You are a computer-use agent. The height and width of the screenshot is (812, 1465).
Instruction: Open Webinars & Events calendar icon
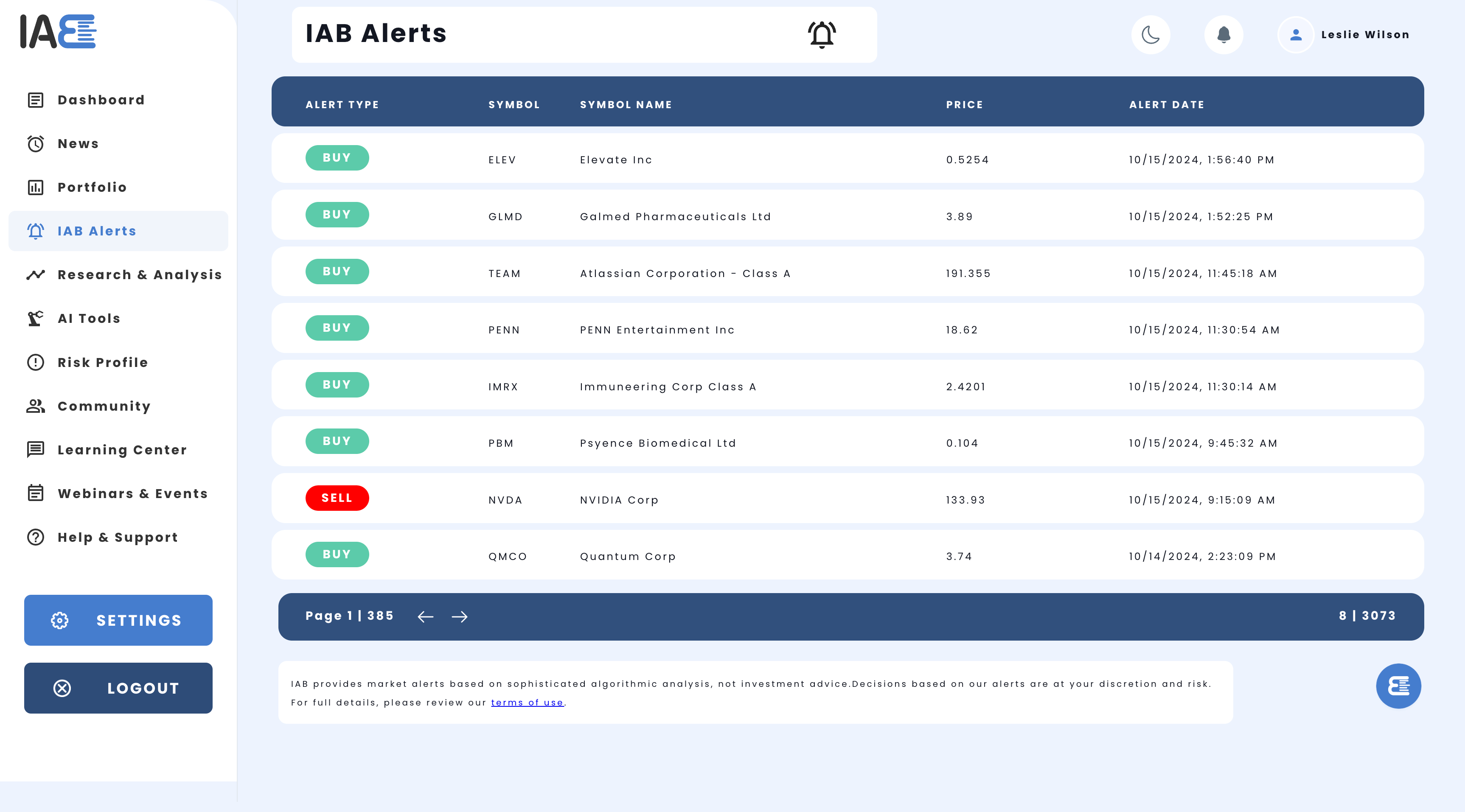36,493
